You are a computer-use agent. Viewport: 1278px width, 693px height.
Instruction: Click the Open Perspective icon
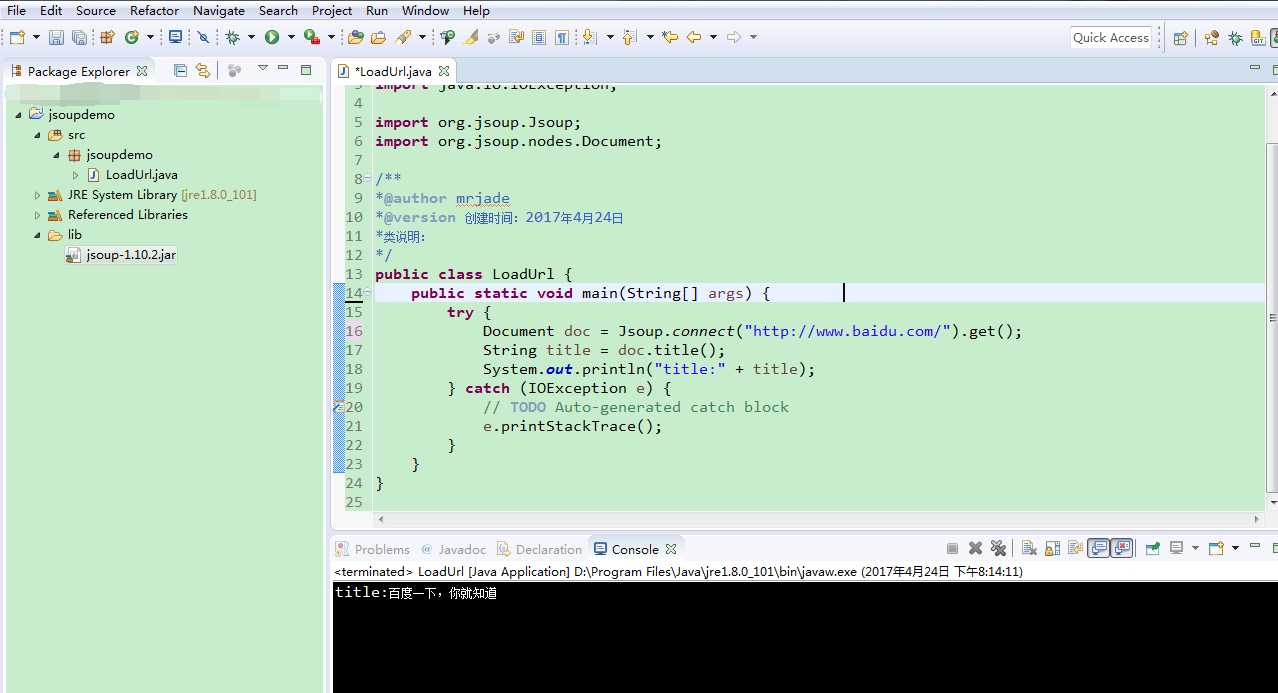click(x=1181, y=38)
